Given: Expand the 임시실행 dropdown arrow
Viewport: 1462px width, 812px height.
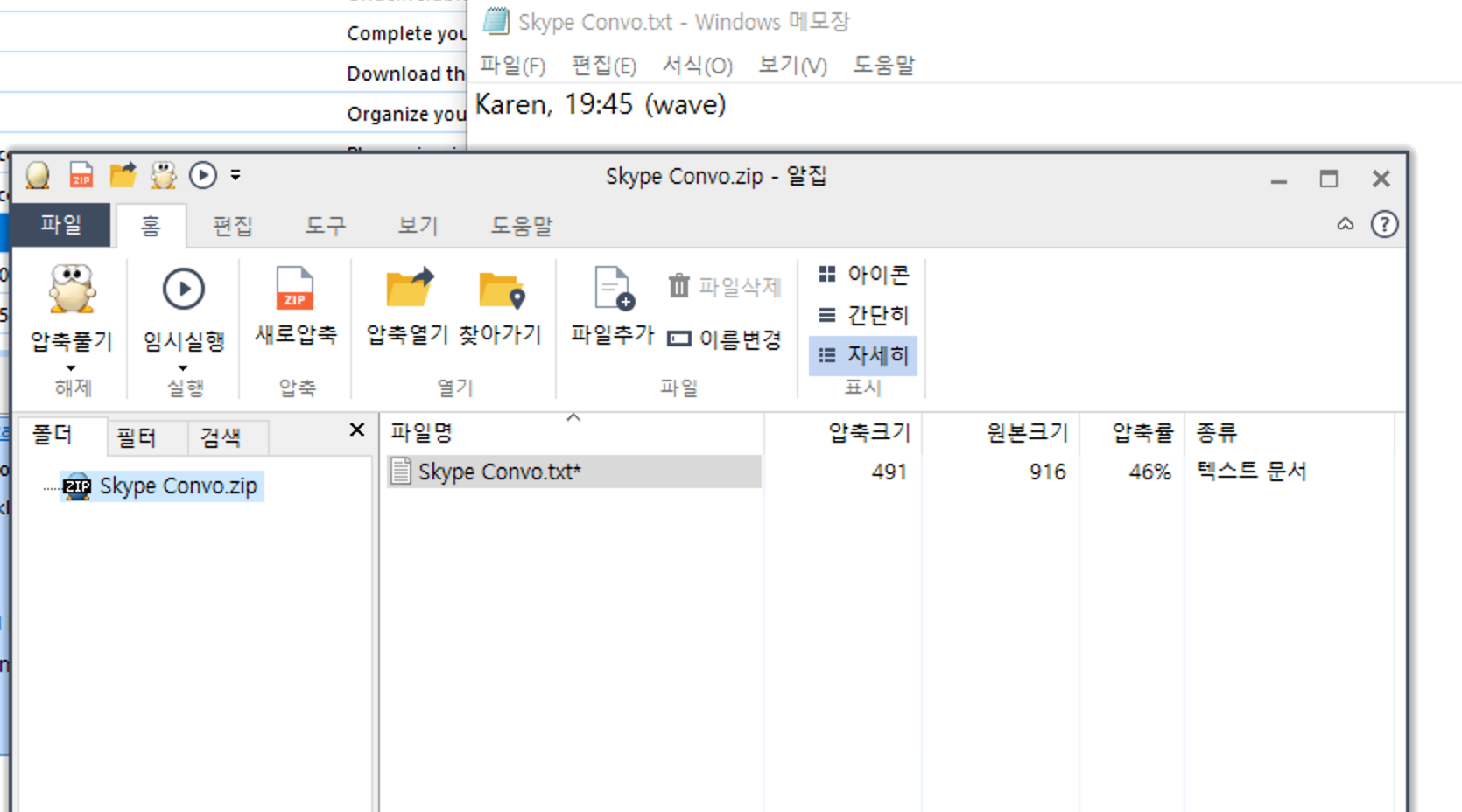Looking at the screenshot, I should pyautogui.click(x=183, y=368).
